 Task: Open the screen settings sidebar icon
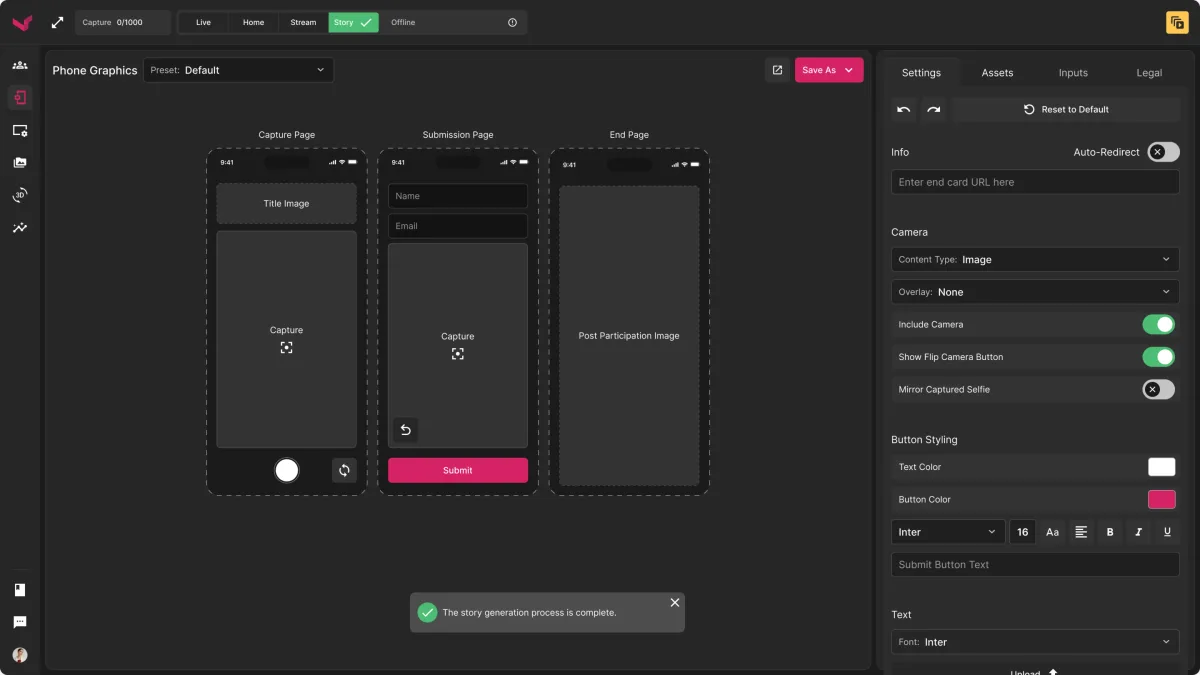(x=20, y=130)
